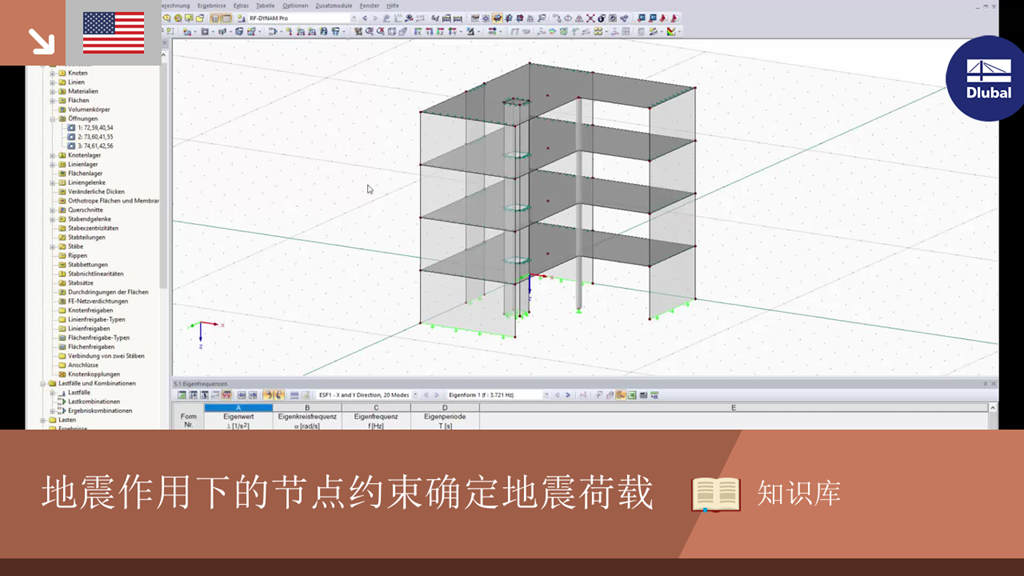This screenshot has height=576, width=1024.
Task: Click opening icon for 3: 74,61,42,56
Action: pyautogui.click(x=71, y=146)
